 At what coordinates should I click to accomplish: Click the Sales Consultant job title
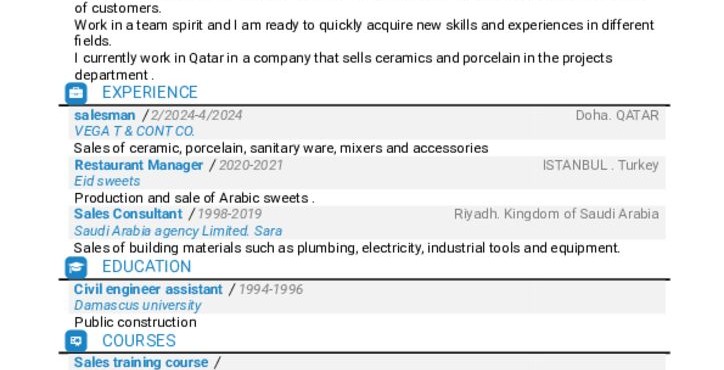click(128, 214)
